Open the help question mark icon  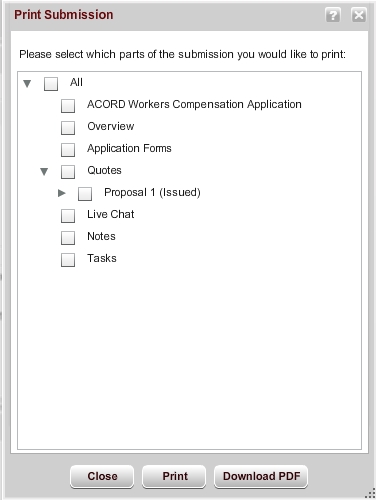pos(333,15)
